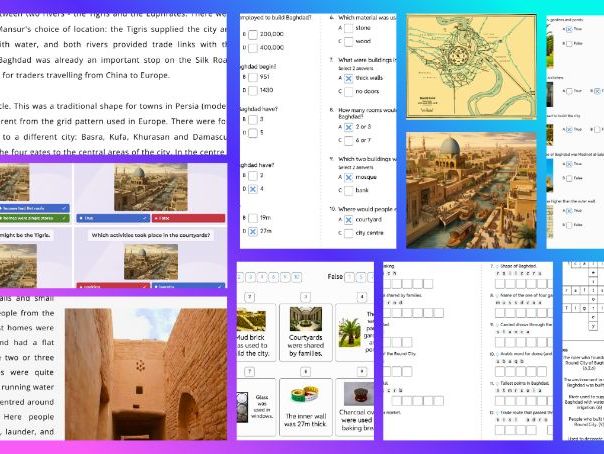Tick the city centre checkbox
This screenshot has width=604, height=454.
pyautogui.click(x=348, y=233)
